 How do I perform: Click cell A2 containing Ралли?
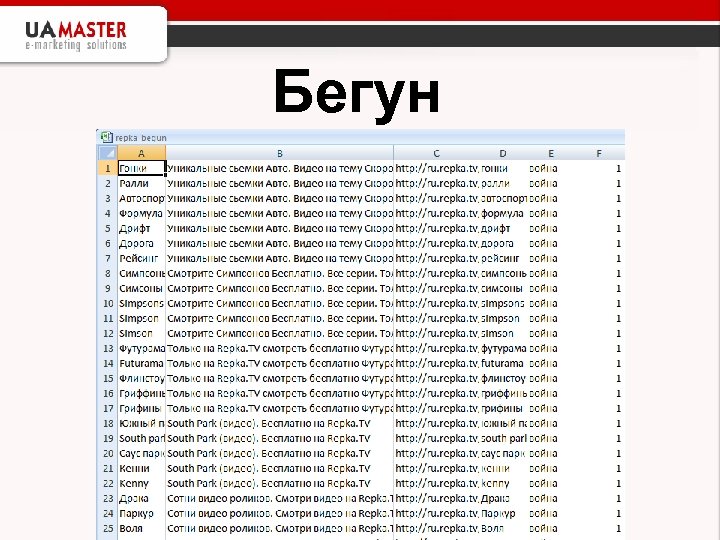pos(141,183)
